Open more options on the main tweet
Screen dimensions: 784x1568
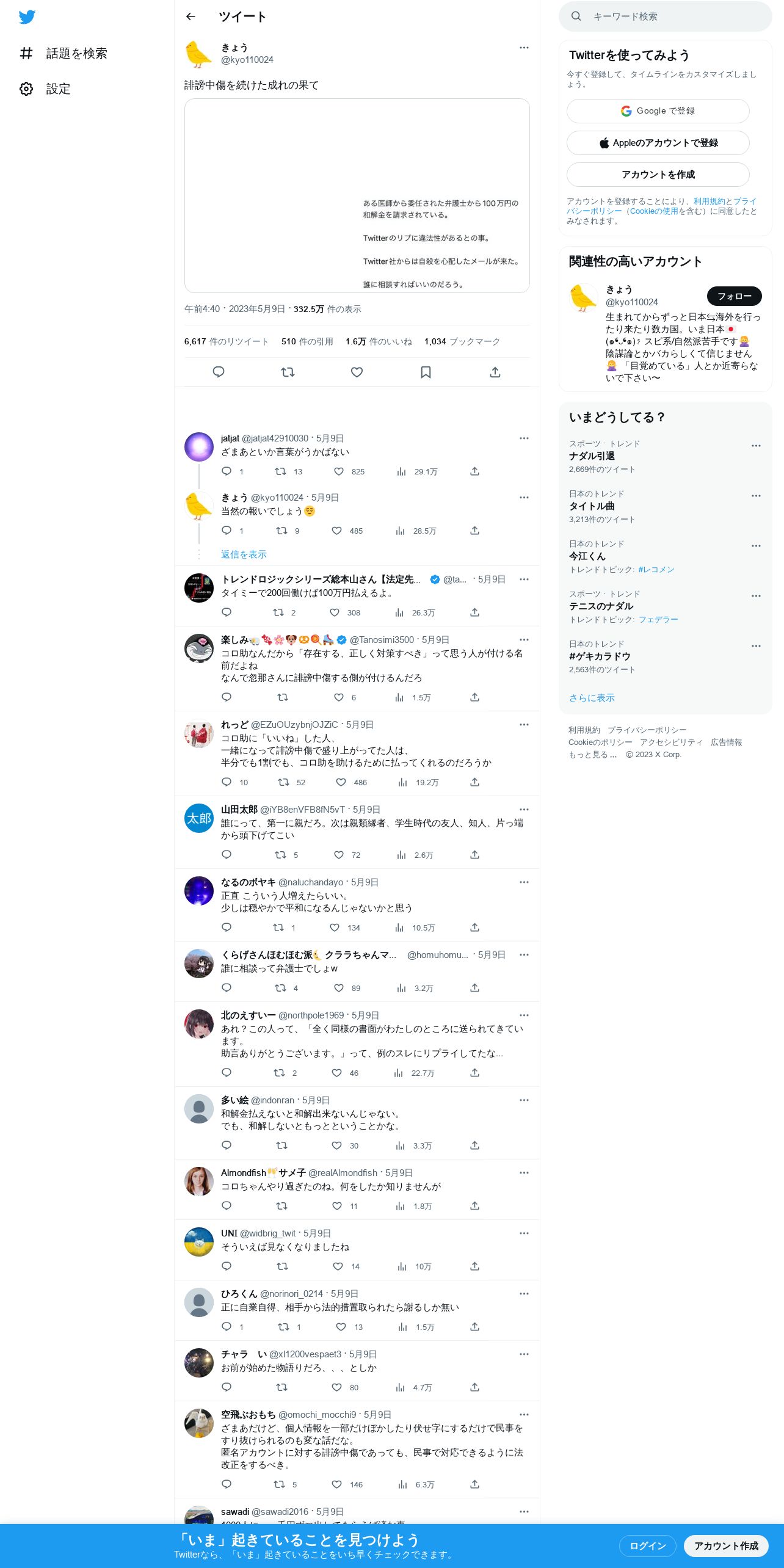[x=524, y=48]
